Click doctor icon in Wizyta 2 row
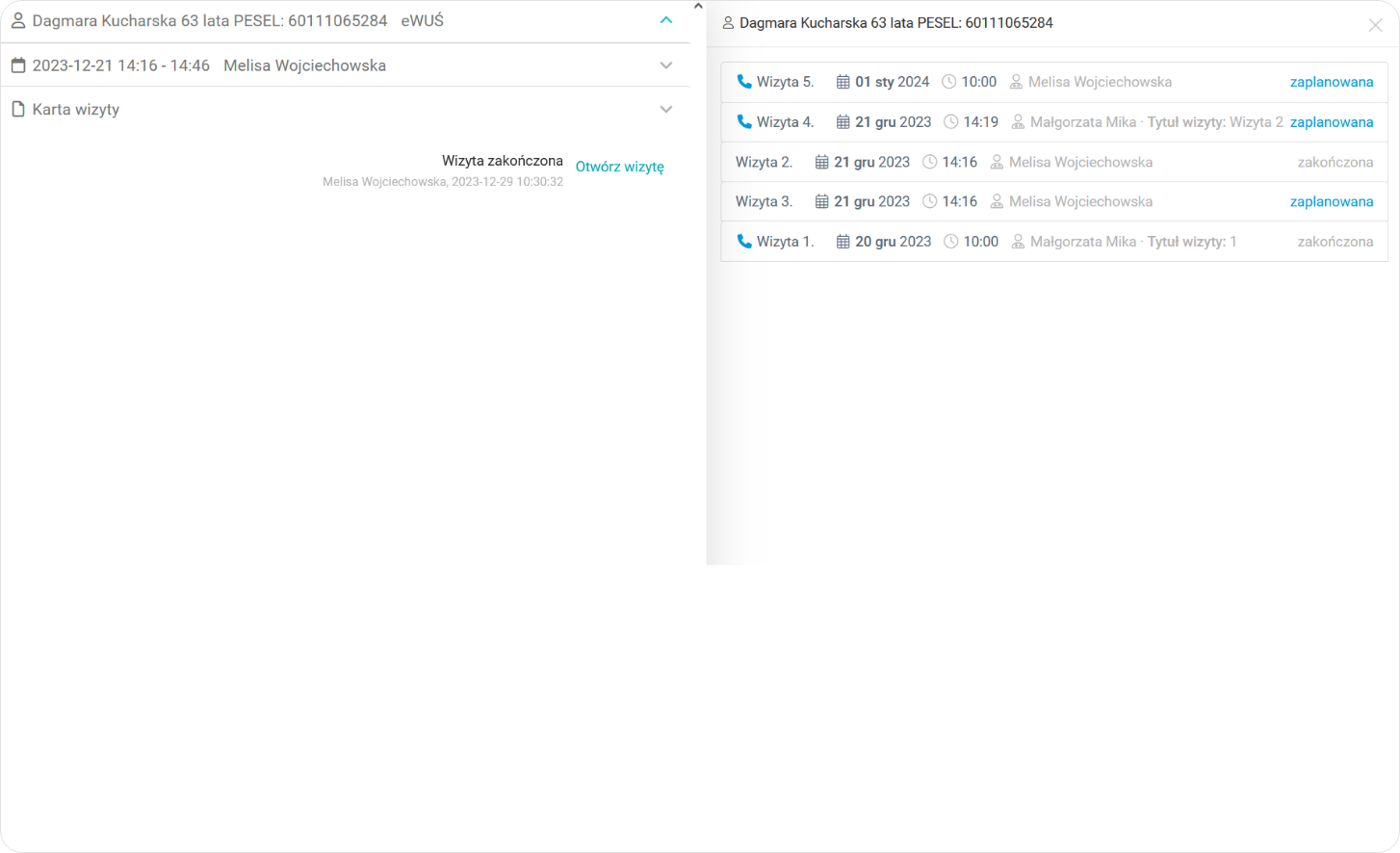This screenshot has width=1400, height=853. pos(997,162)
